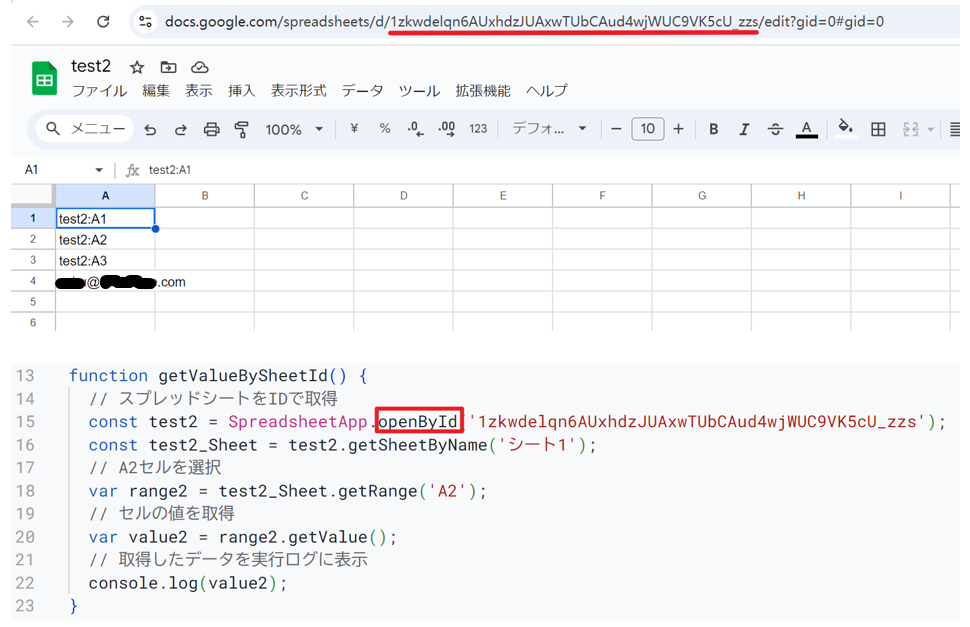Open the fill color picker
Image resolution: width=970 pixels, height=627 pixels.
(x=846, y=129)
